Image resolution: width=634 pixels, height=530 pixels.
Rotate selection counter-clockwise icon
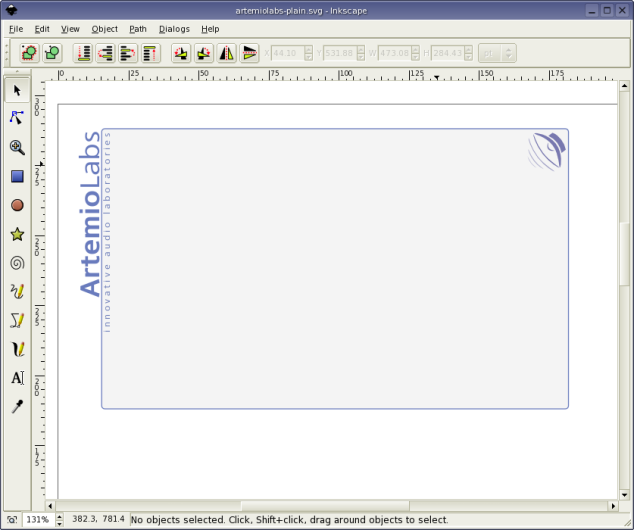(x=181, y=53)
